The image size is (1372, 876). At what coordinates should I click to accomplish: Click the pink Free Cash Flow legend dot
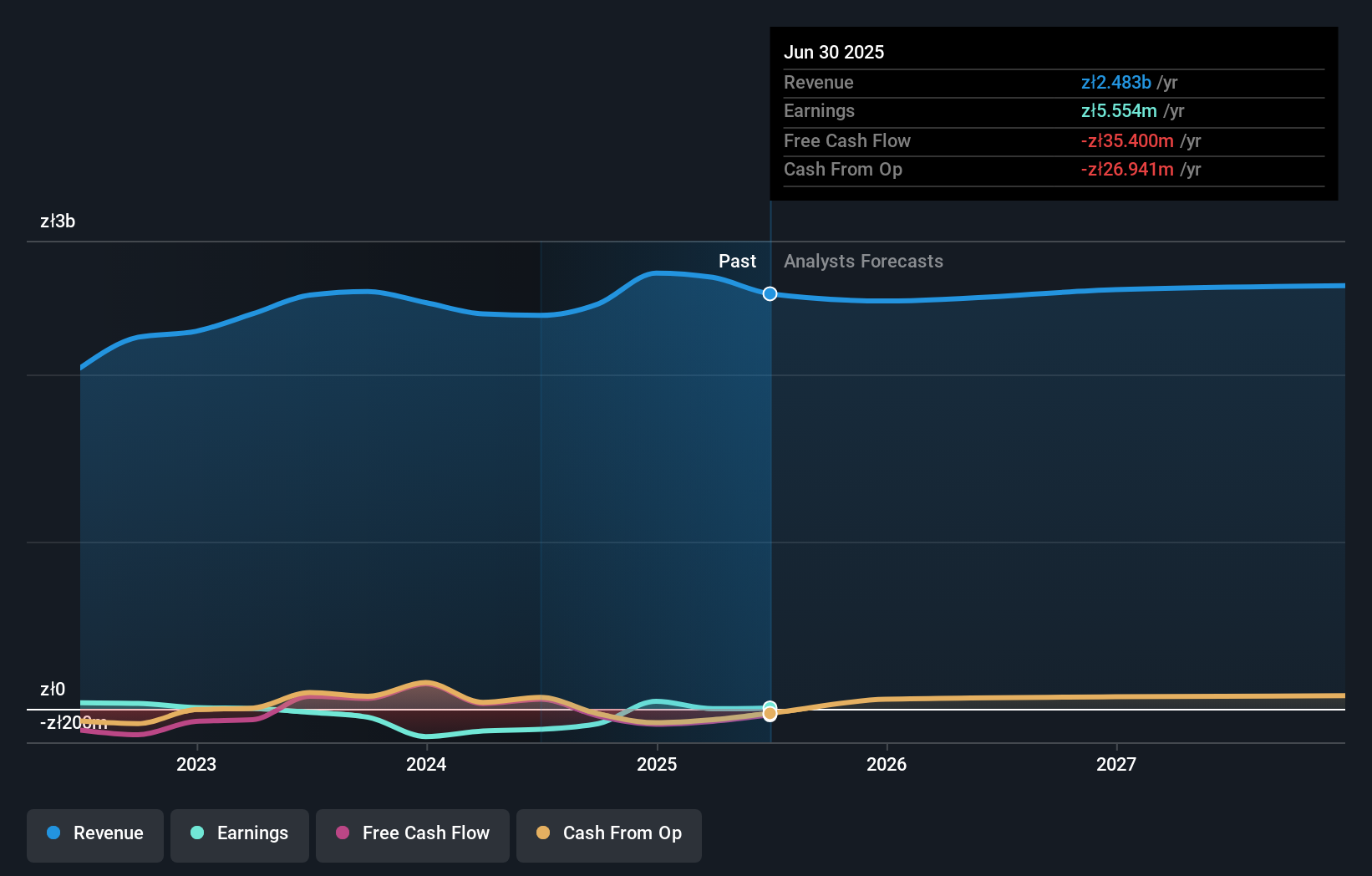343,833
